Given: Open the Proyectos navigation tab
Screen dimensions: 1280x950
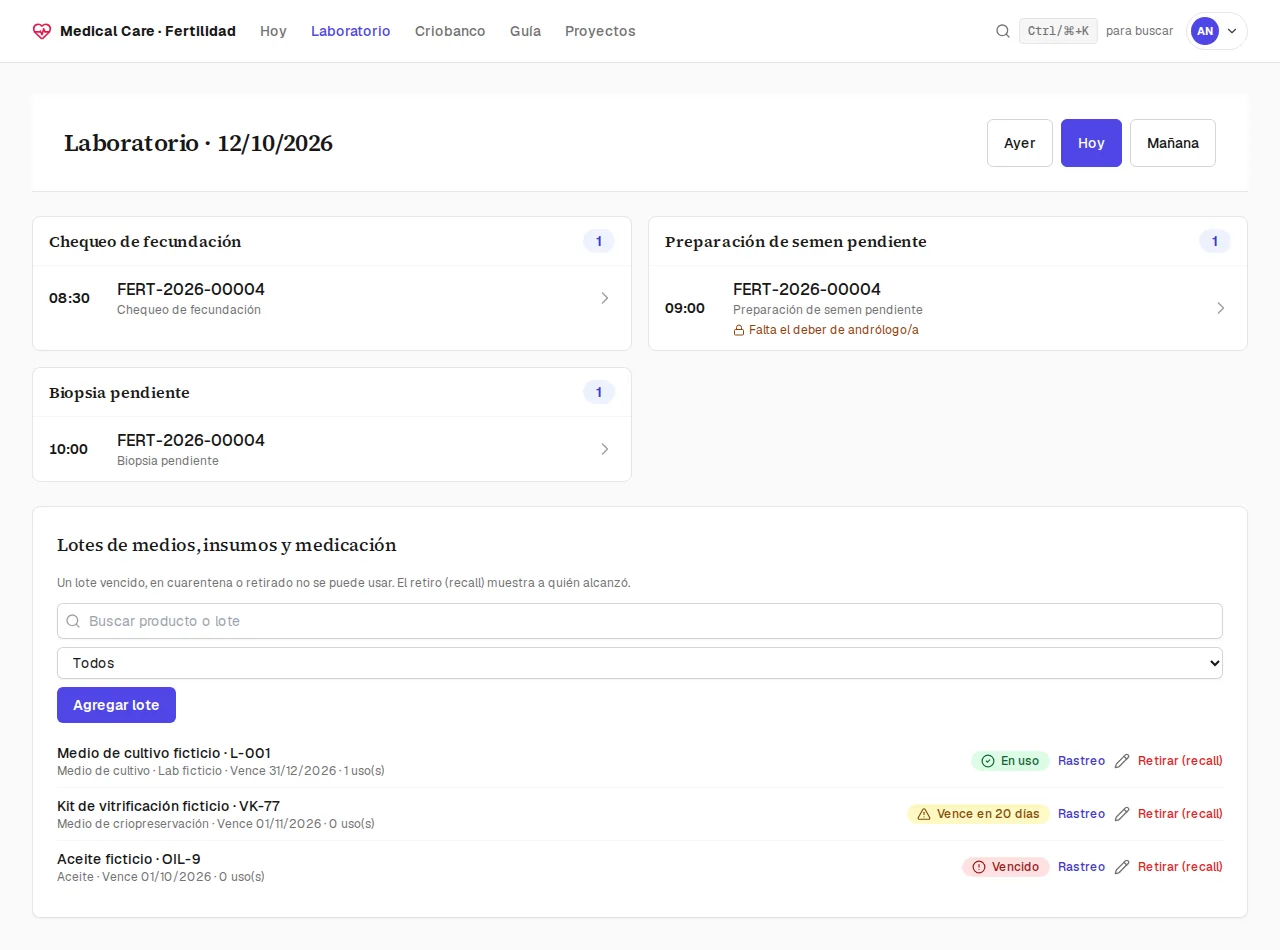Looking at the screenshot, I should click(600, 31).
